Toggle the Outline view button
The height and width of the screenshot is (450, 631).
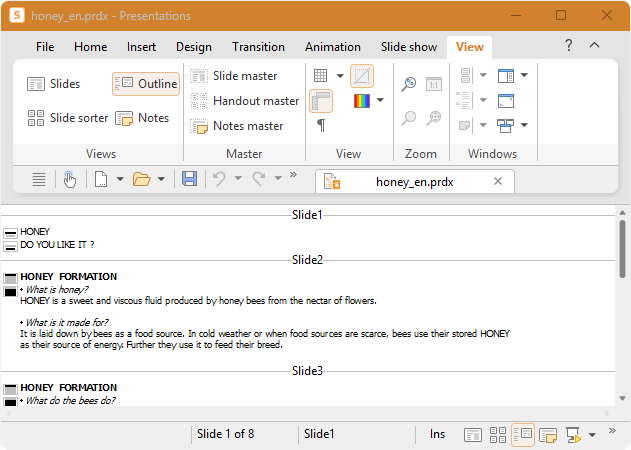146,84
